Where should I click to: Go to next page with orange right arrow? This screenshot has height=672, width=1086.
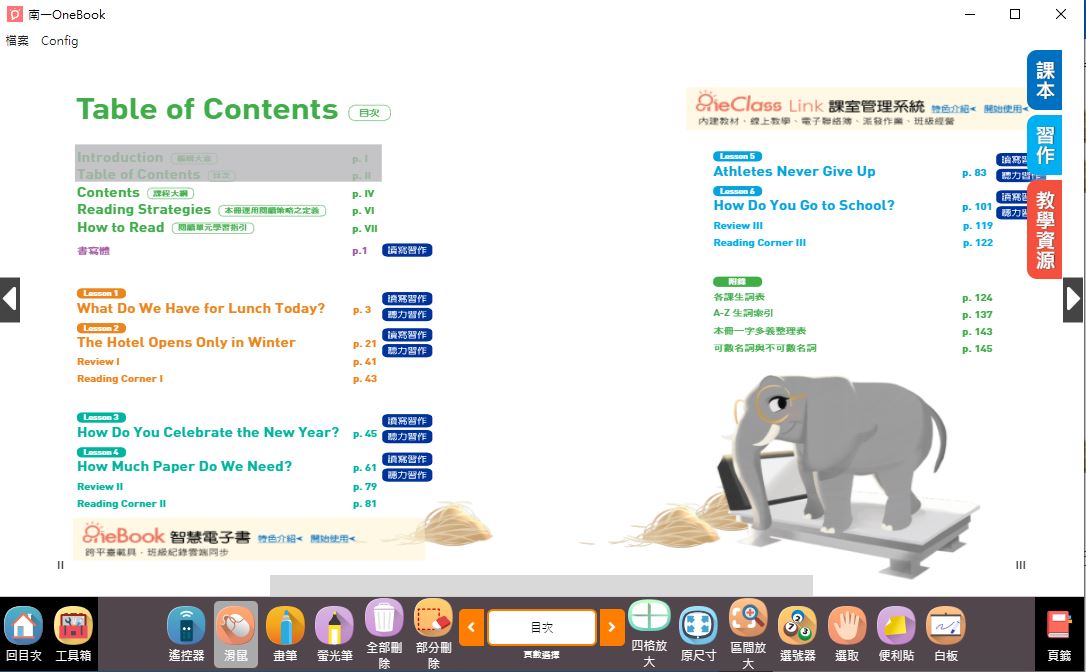click(x=612, y=628)
